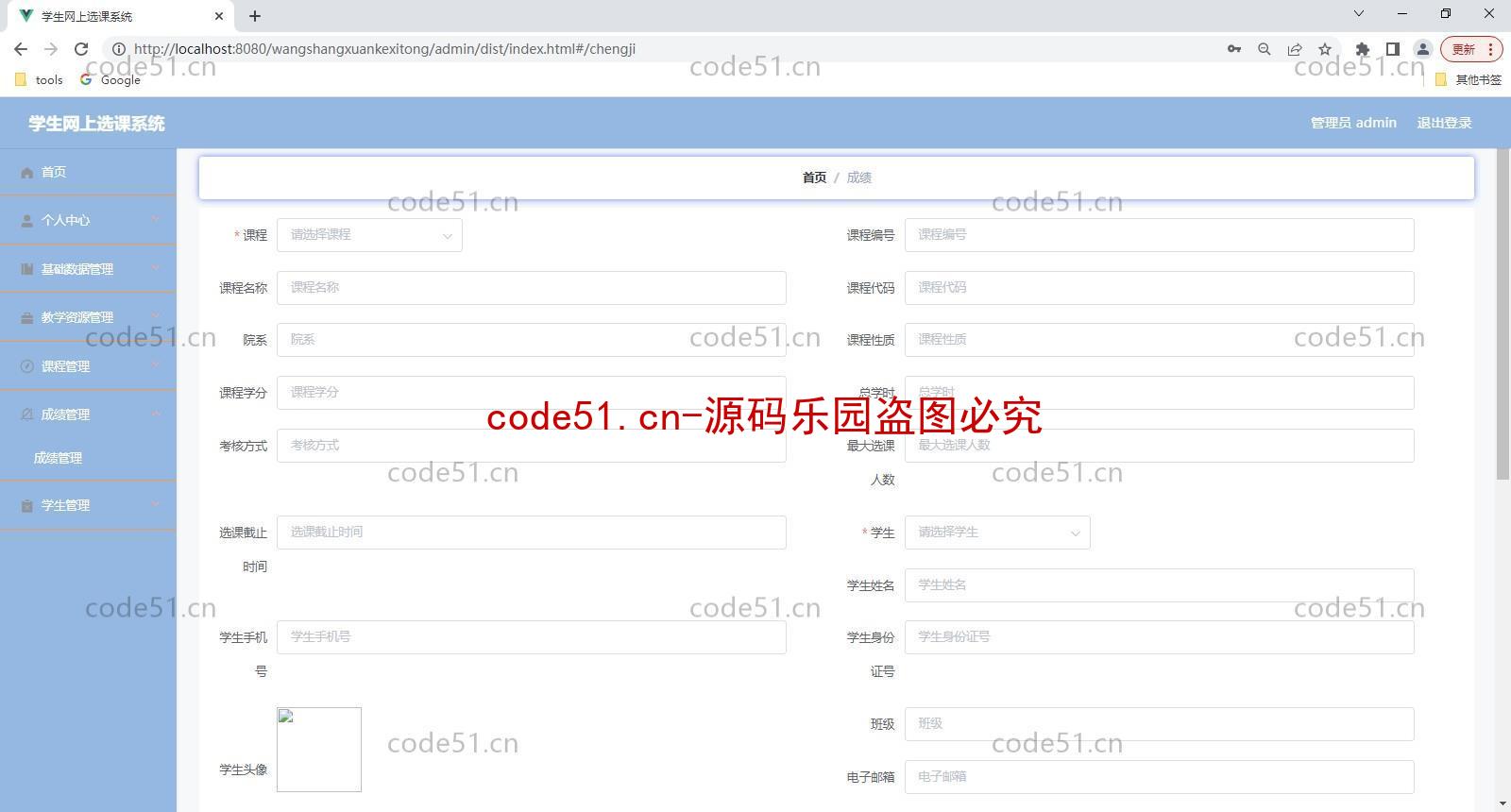This screenshot has width=1511, height=812.
Task: Click the page vertical scrollbar
Action: tap(1503, 314)
